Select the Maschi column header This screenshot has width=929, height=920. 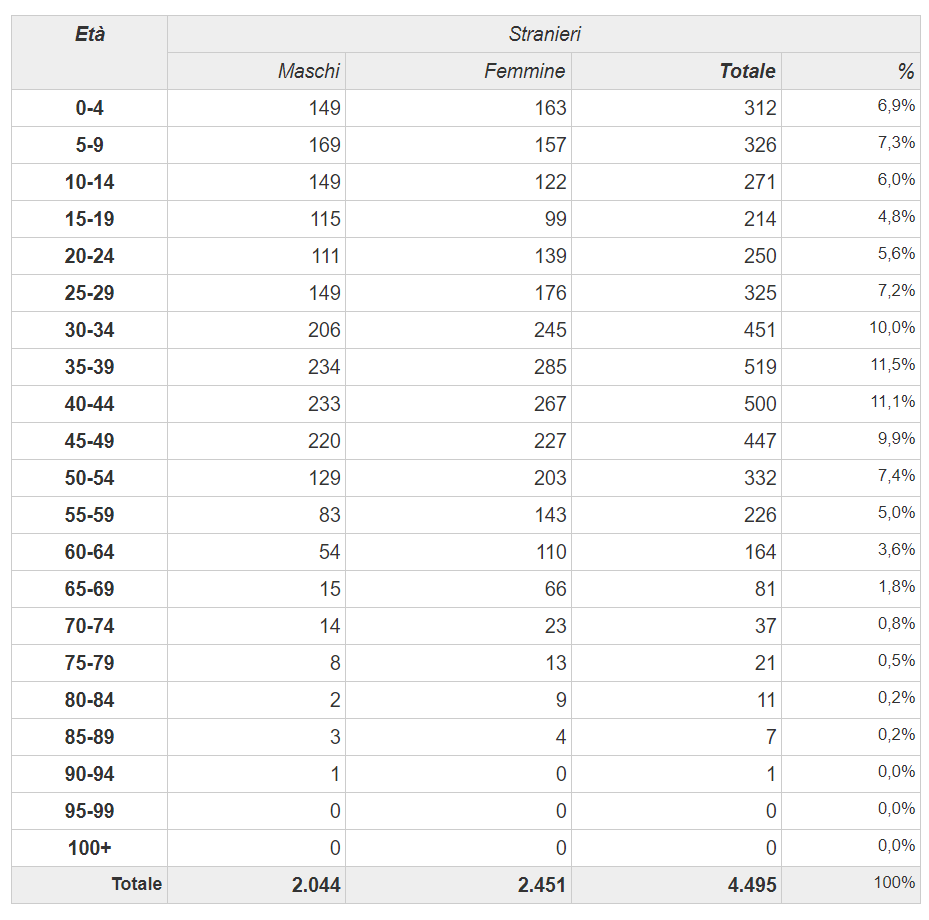309,71
